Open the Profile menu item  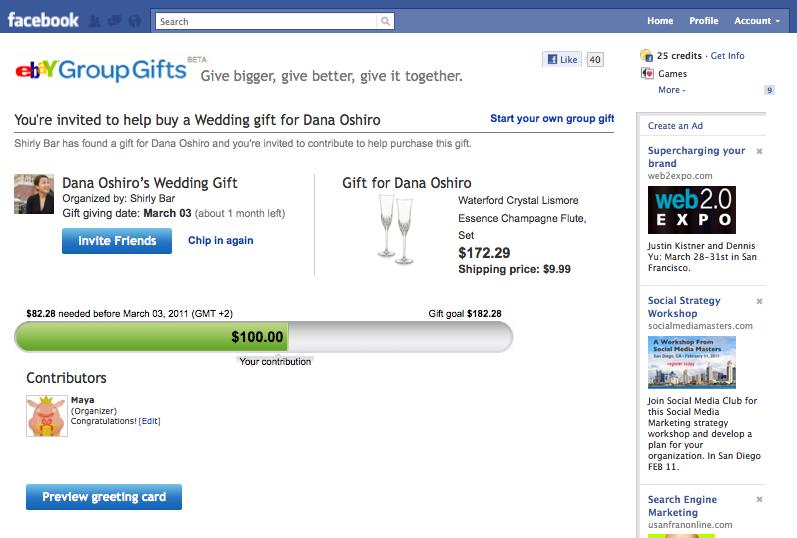(x=704, y=21)
